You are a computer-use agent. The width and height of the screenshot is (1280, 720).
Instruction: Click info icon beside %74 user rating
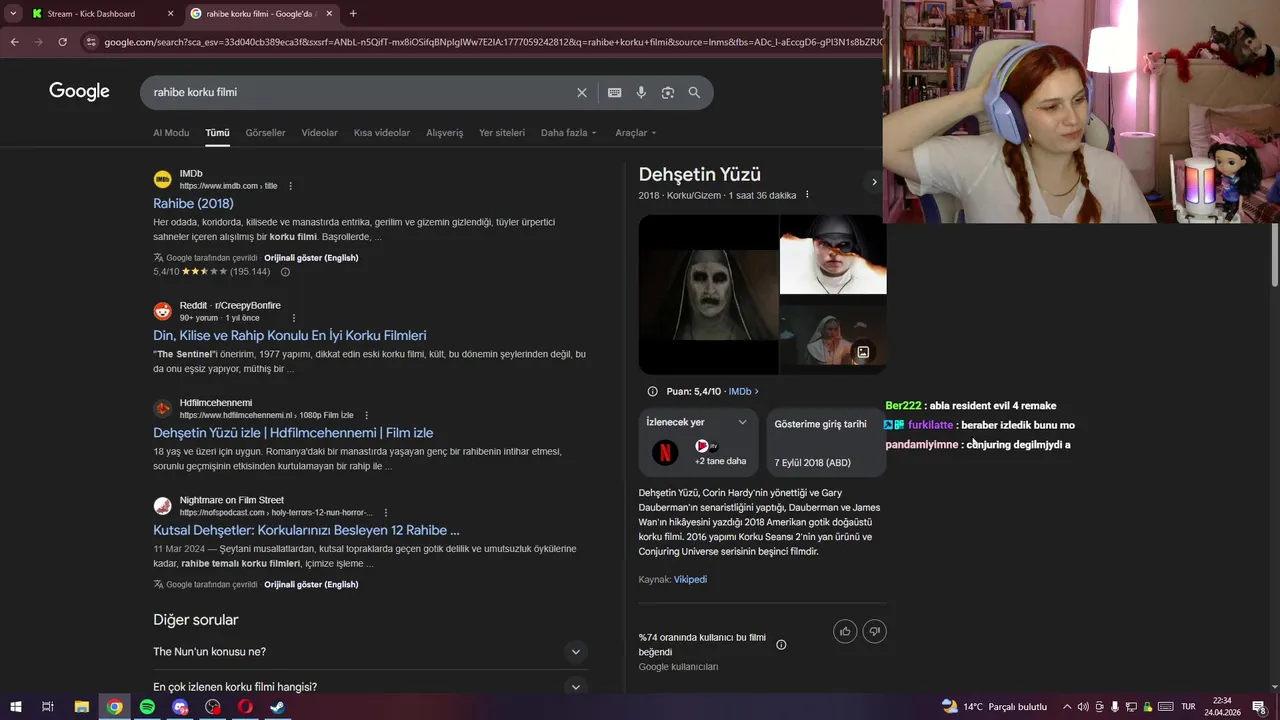[x=781, y=645]
